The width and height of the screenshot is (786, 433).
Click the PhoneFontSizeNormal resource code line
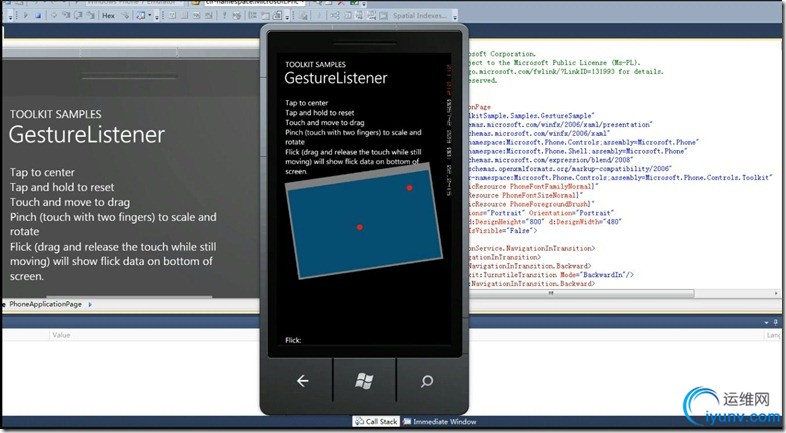(x=526, y=195)
